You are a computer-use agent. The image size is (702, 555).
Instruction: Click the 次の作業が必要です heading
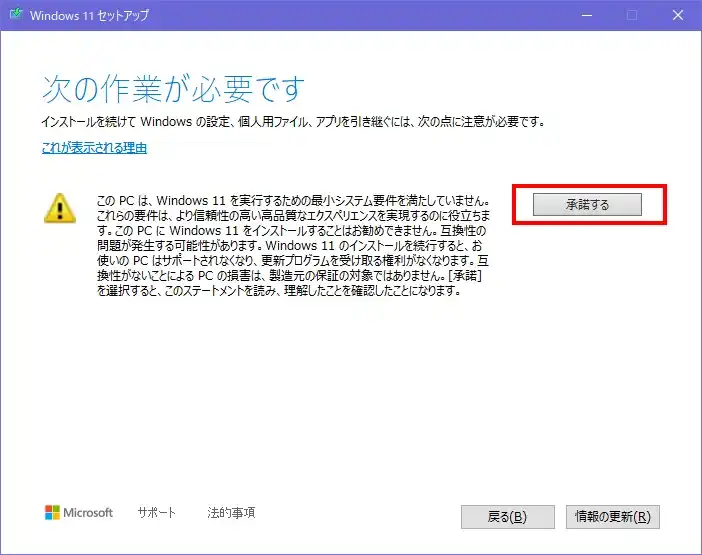pyautogui.click(x=172, y=89)
